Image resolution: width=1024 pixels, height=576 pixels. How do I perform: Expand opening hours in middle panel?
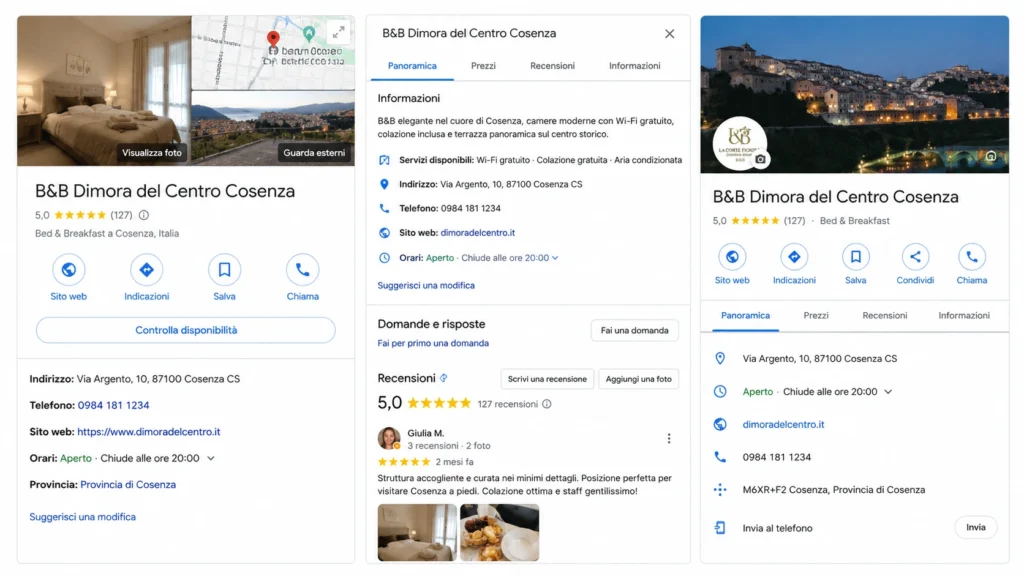[555, 258]
